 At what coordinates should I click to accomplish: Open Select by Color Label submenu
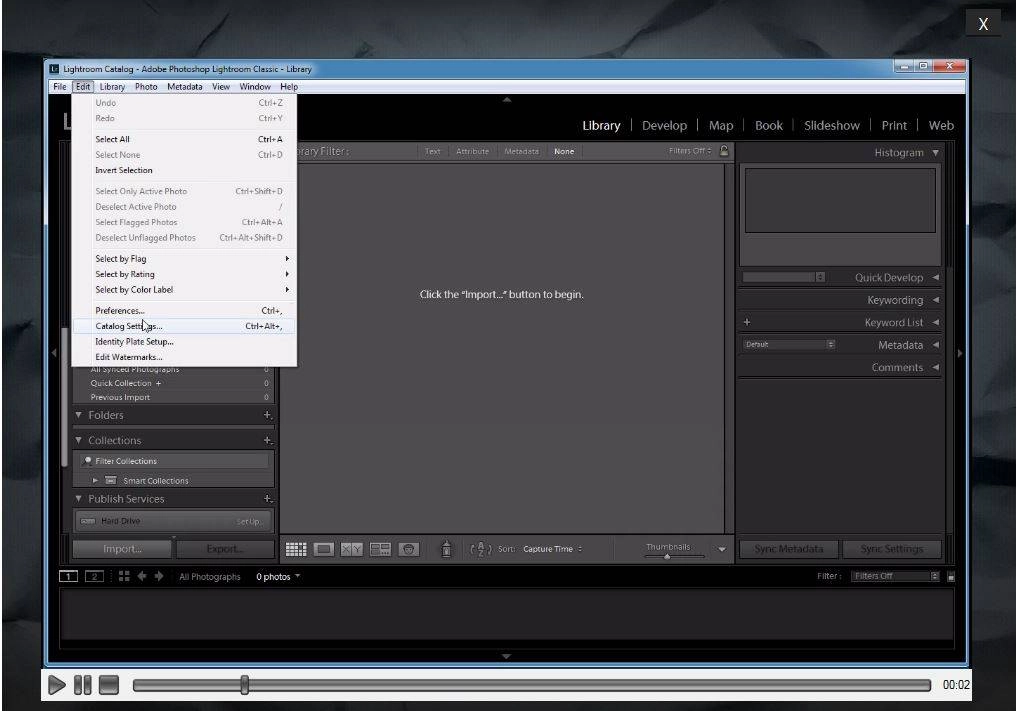coord(184,290)
